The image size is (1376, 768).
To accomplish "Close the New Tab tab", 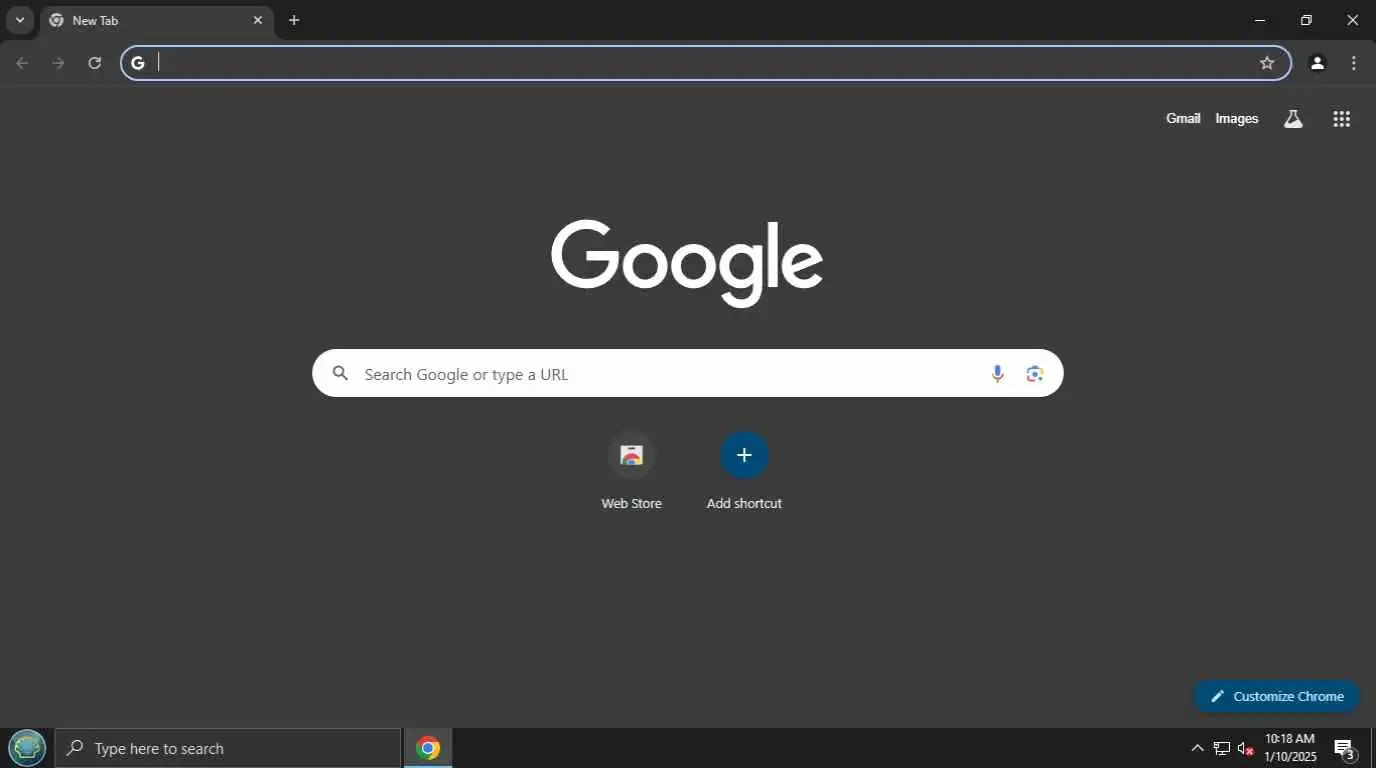I will tap(258, 20).
